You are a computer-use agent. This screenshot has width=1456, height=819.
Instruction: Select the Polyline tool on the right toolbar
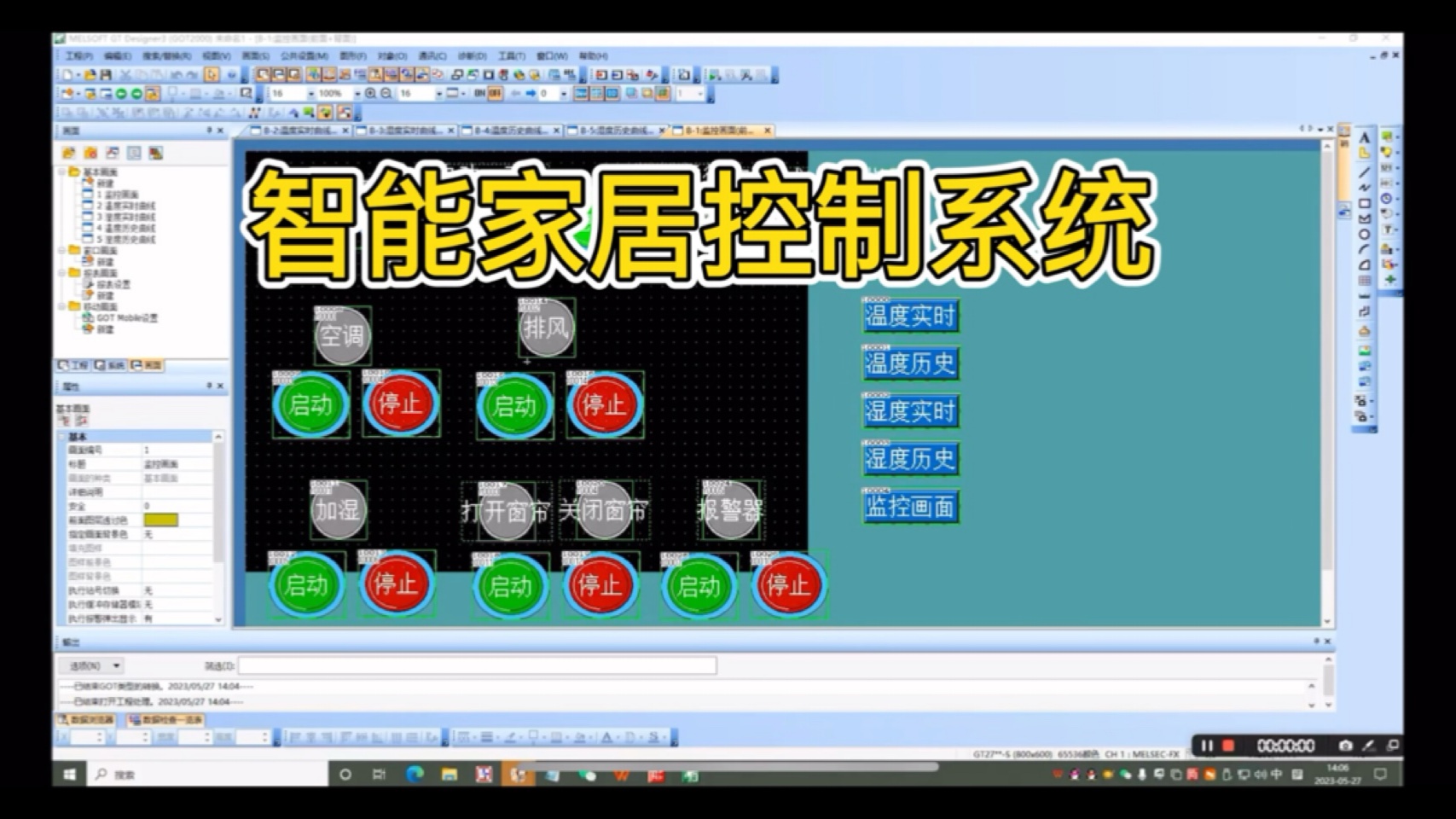pyautogui.click(x=1364, y=188)
